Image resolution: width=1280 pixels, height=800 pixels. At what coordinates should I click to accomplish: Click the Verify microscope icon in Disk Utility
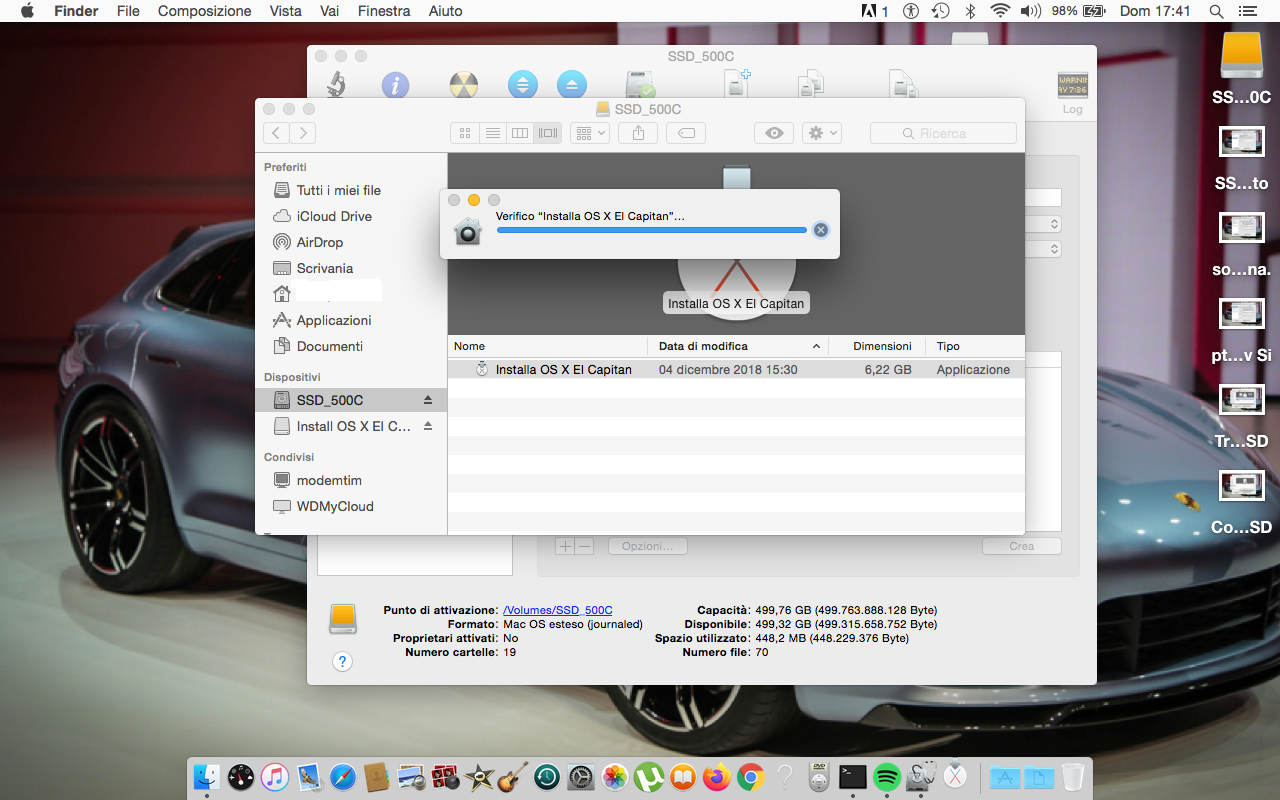tap(335, 84)
